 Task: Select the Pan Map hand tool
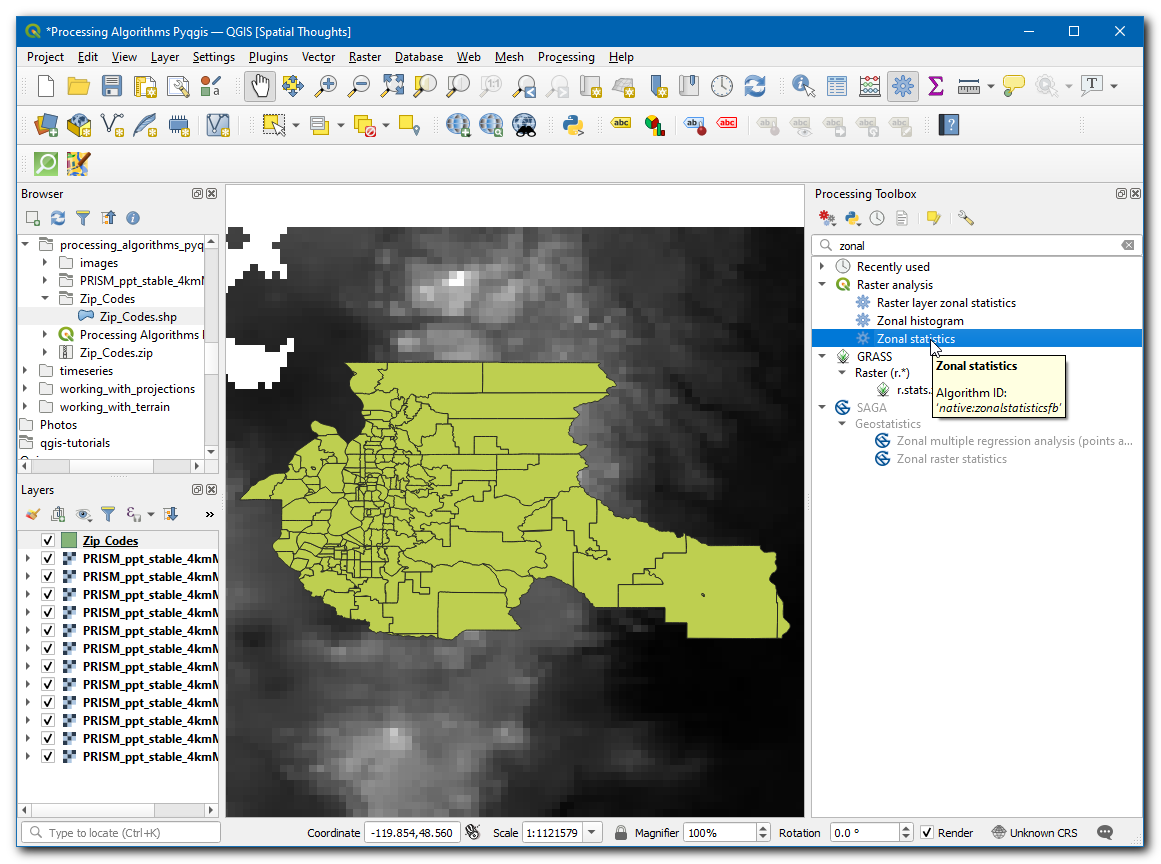pos(260,86)
